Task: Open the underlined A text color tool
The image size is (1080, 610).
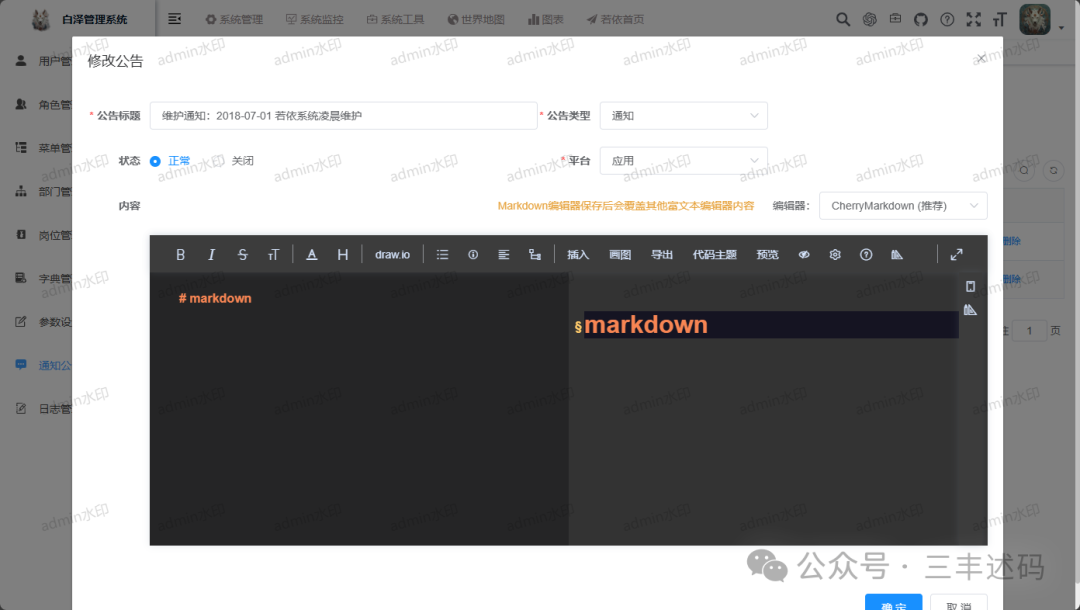Action: coord(311,255)
